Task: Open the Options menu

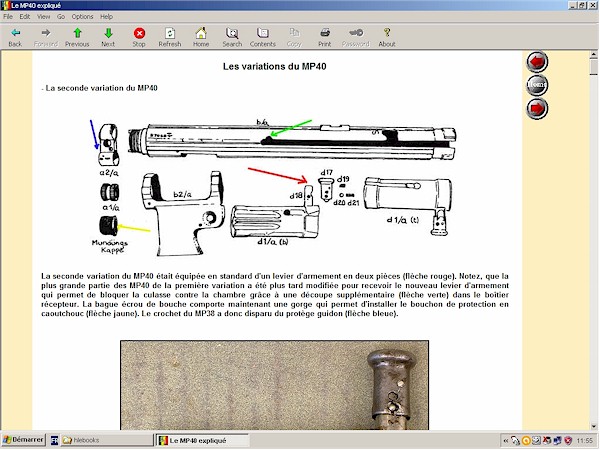Action: pos(82,16)
